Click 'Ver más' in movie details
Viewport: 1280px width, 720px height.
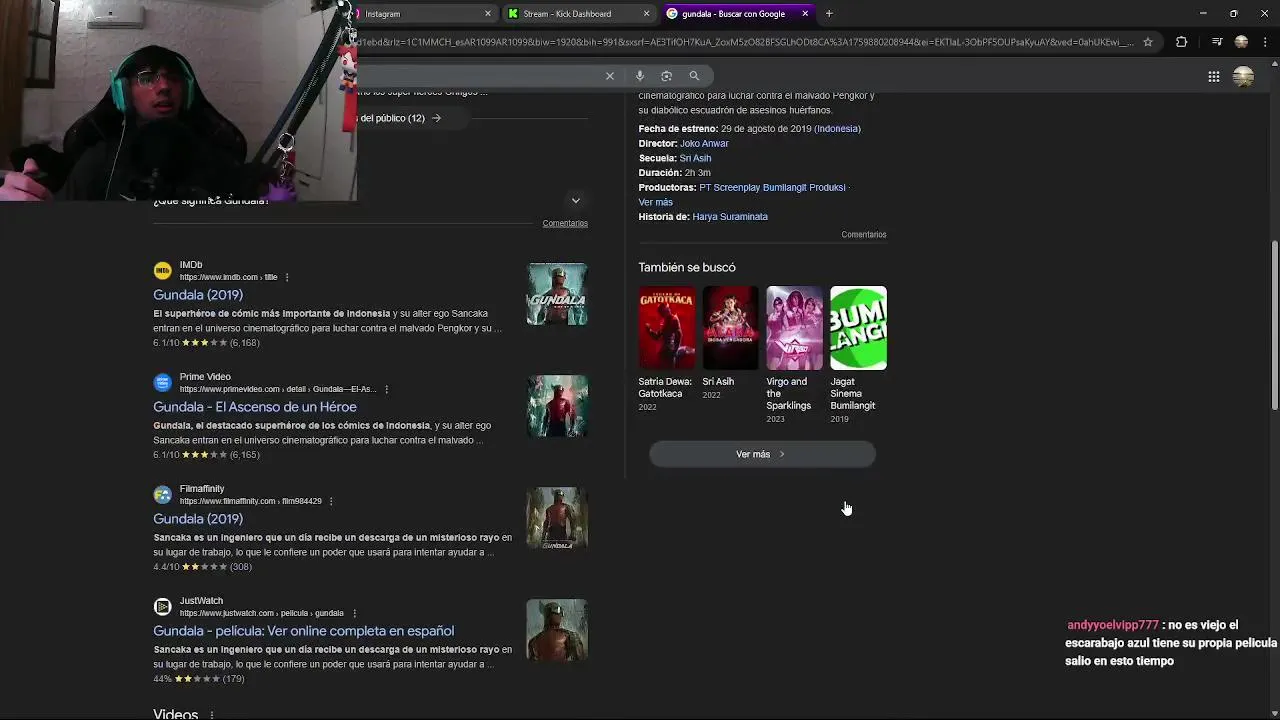pyautogui.click(x=656, y=202)
